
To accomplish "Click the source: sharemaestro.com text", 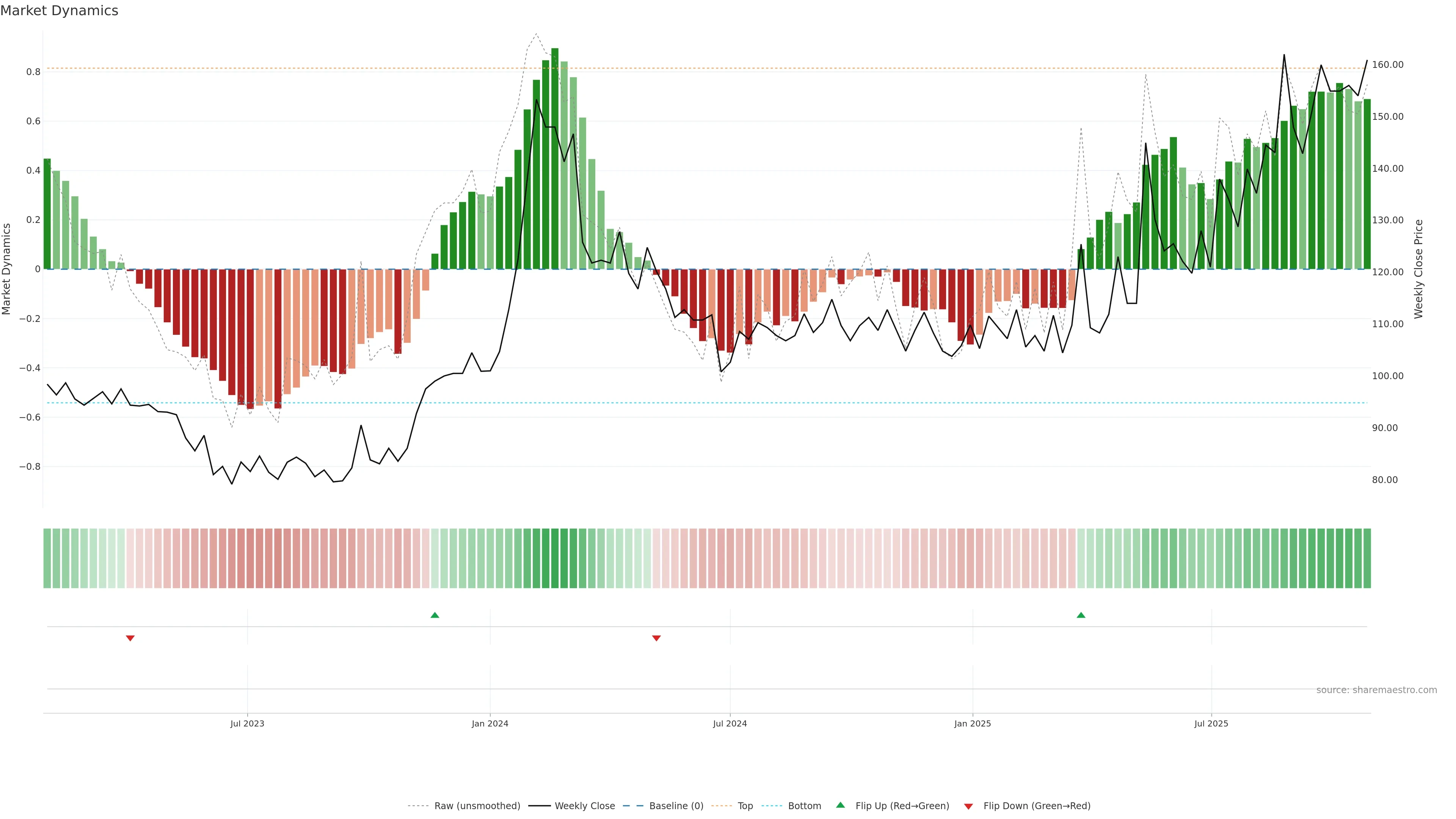I will (1376, 690).
